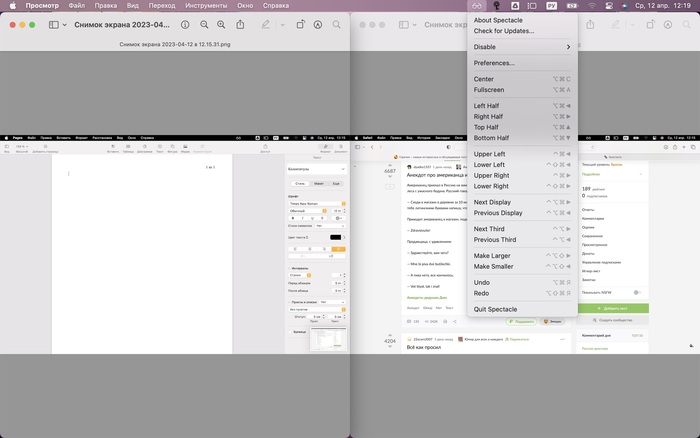Zoom out in left Preview window
Image resolution: width=700 pixels, height=438 pixels.
click(x=204, y=25)
